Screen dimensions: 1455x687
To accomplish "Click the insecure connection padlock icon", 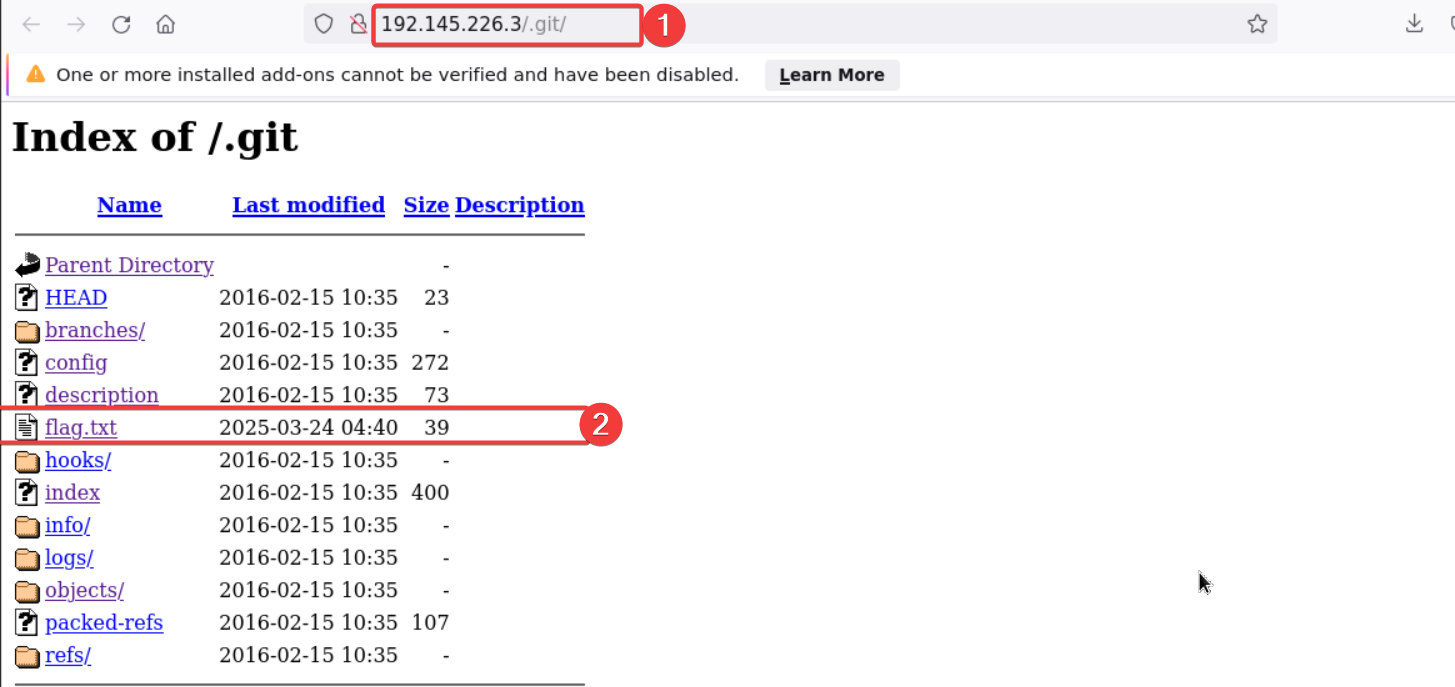I will [x=358, y=25].
